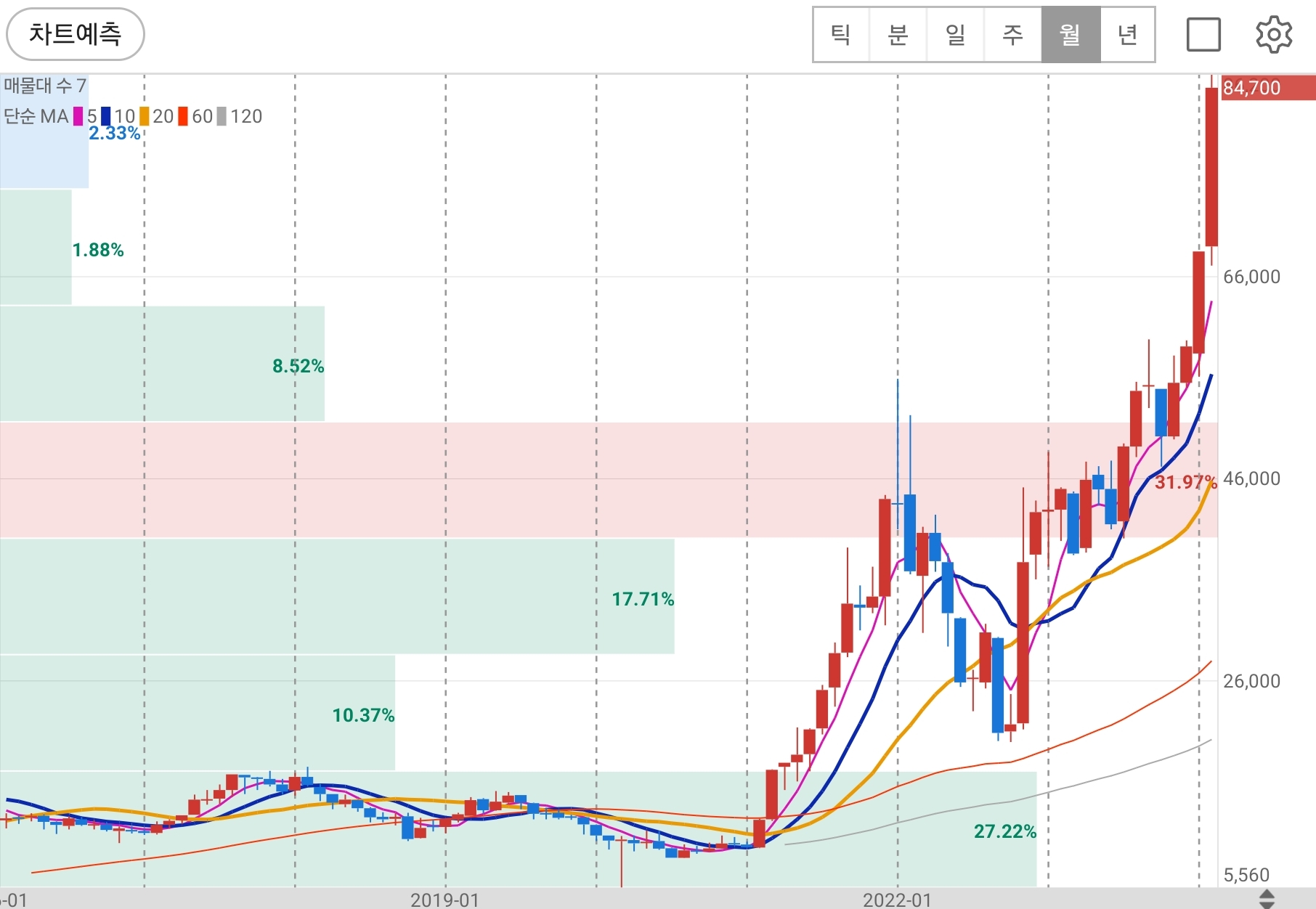Switch to the 일 daily chart tab
Image resolution: width=1316 pixels, height=909 pixels.
(955, 34)
